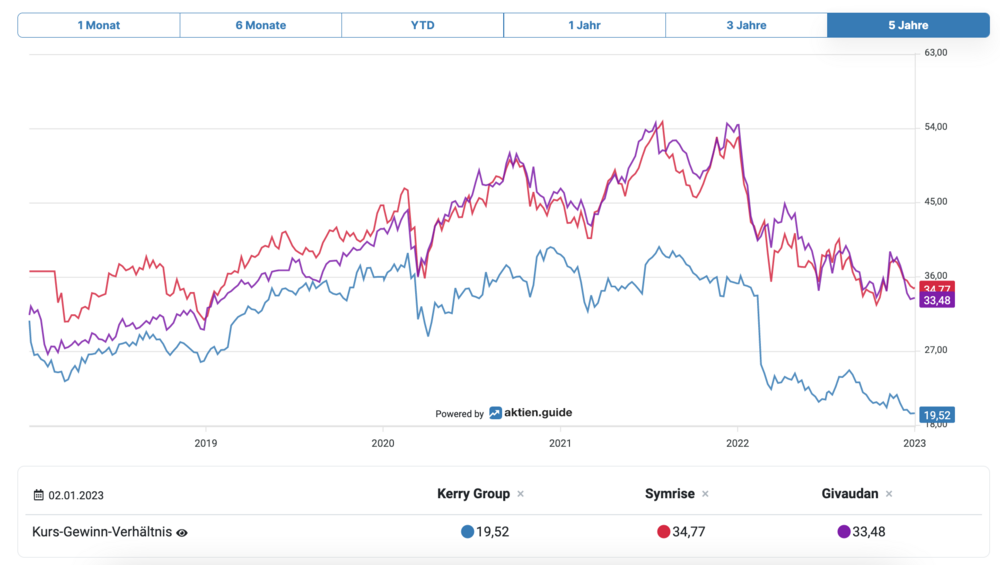Image resolution: width=1000 pixels, height=565 pixels.
Task: Click the red Symrise color dot
Action: pyautogui.click(x=663, y=532)
